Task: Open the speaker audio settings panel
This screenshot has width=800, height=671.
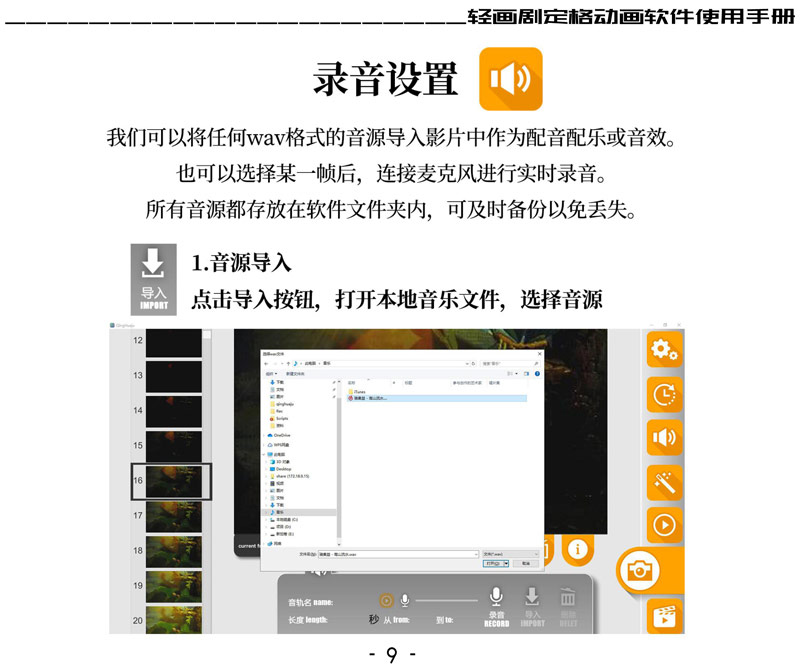Action: (664, 437)
